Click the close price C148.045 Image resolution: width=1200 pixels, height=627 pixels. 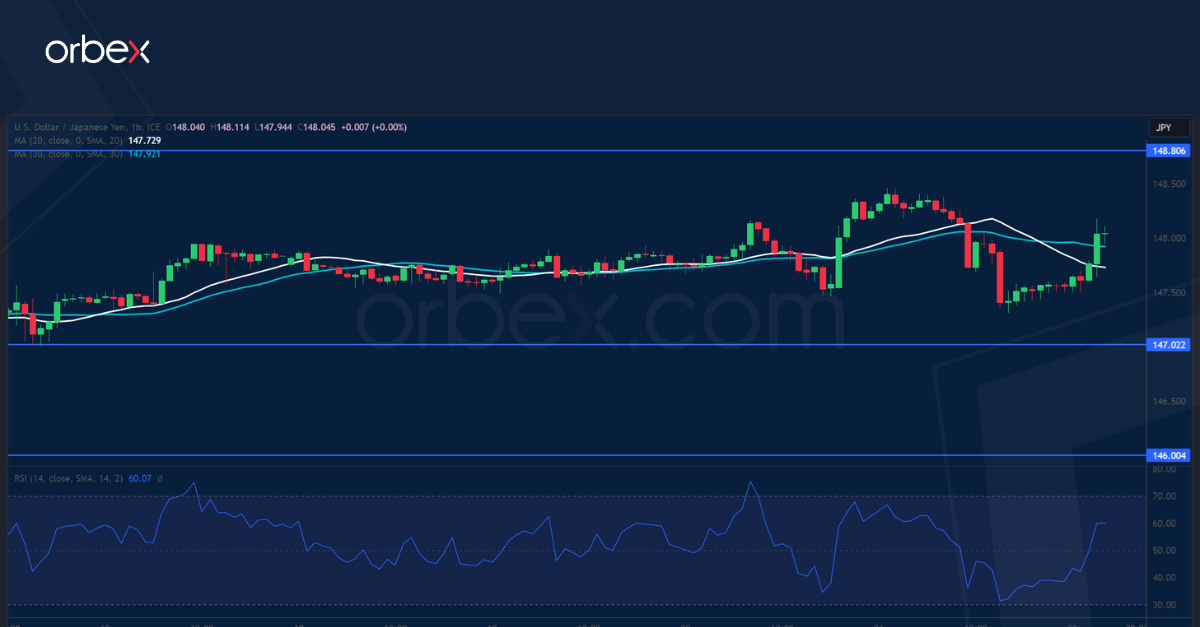click(x=317, y=127)
